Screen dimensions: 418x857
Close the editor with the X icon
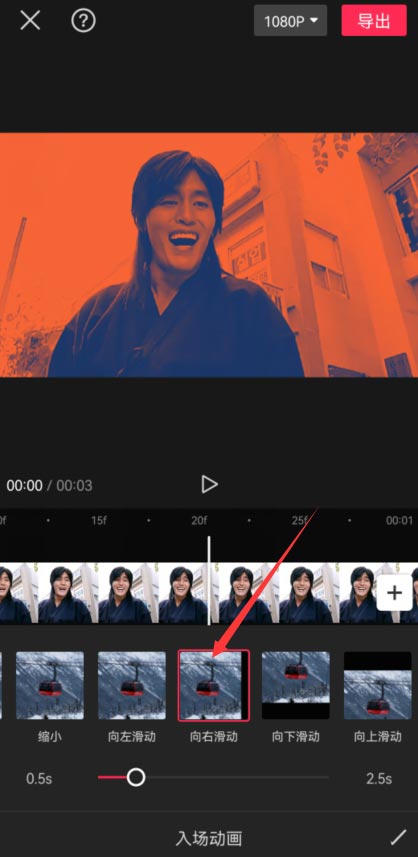point(30,21)
